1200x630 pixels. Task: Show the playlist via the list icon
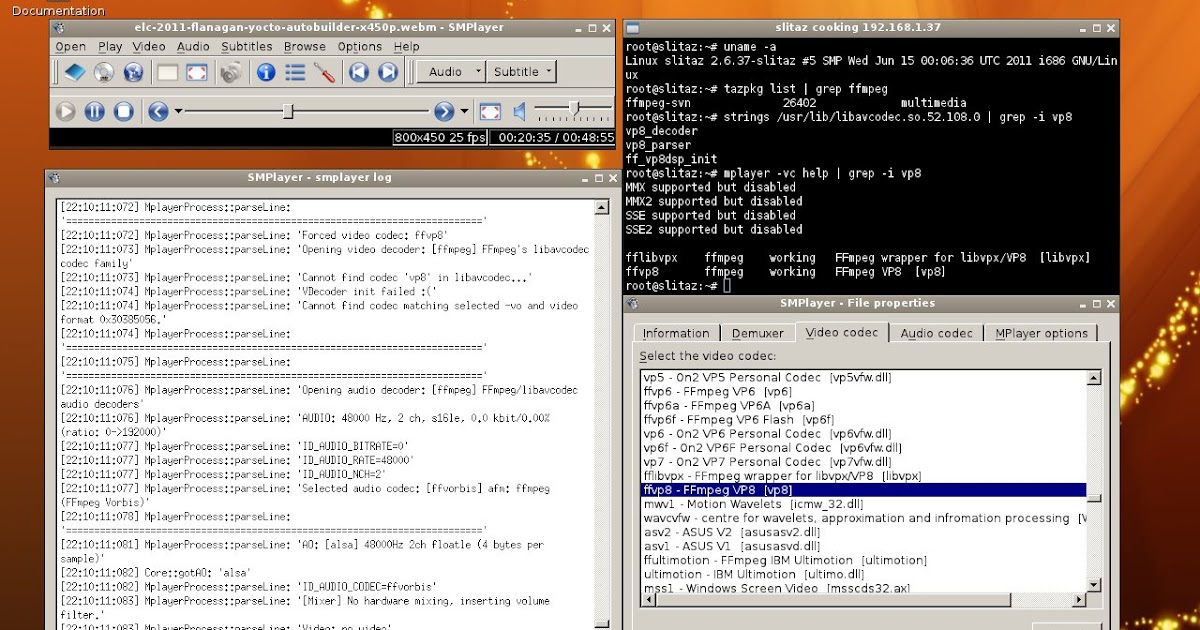point(295,72)
